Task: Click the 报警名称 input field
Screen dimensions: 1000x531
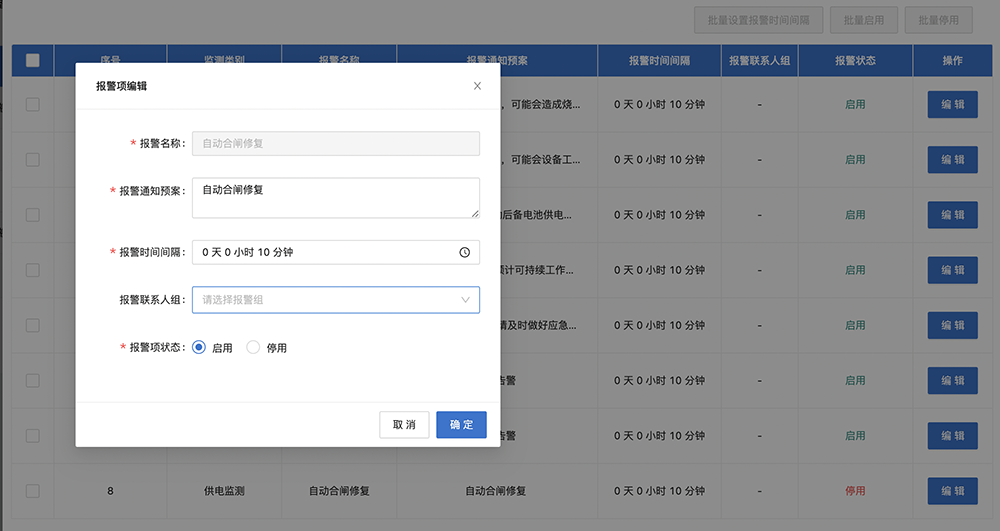Action: coord(335,143)
